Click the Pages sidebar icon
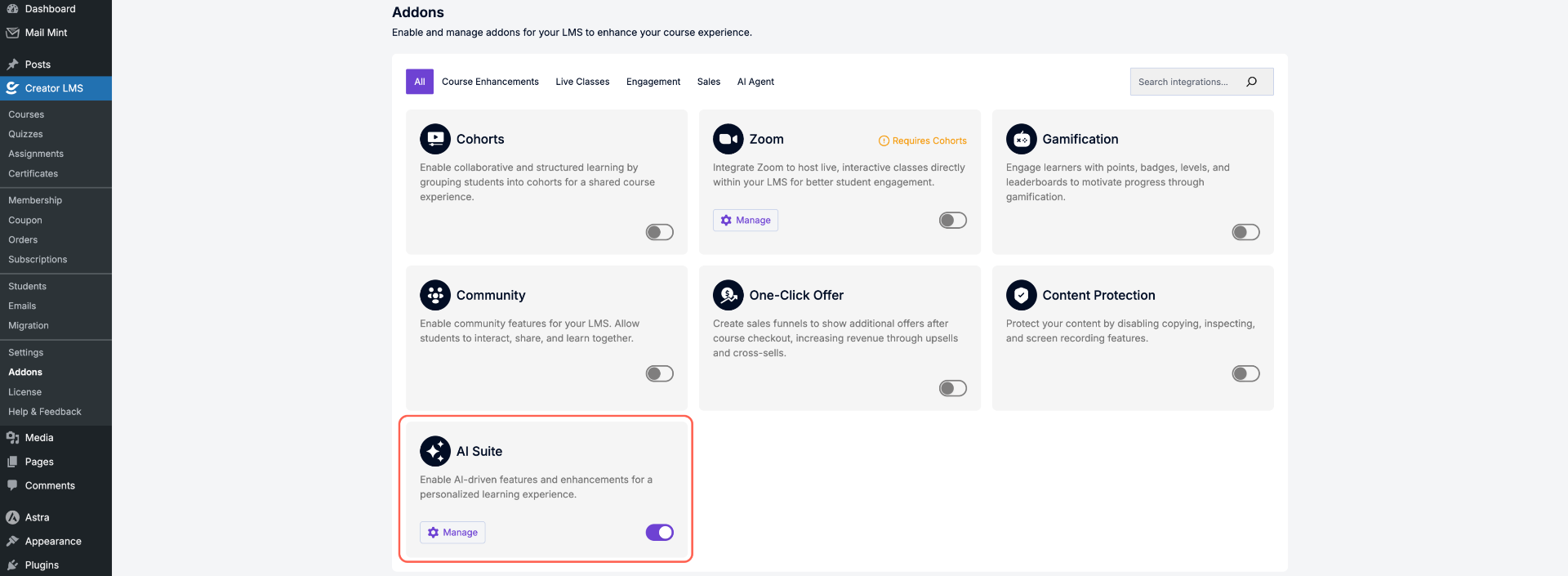Image resolution: width=1568 pixels, height=576 pixels. tap(12, 462)
